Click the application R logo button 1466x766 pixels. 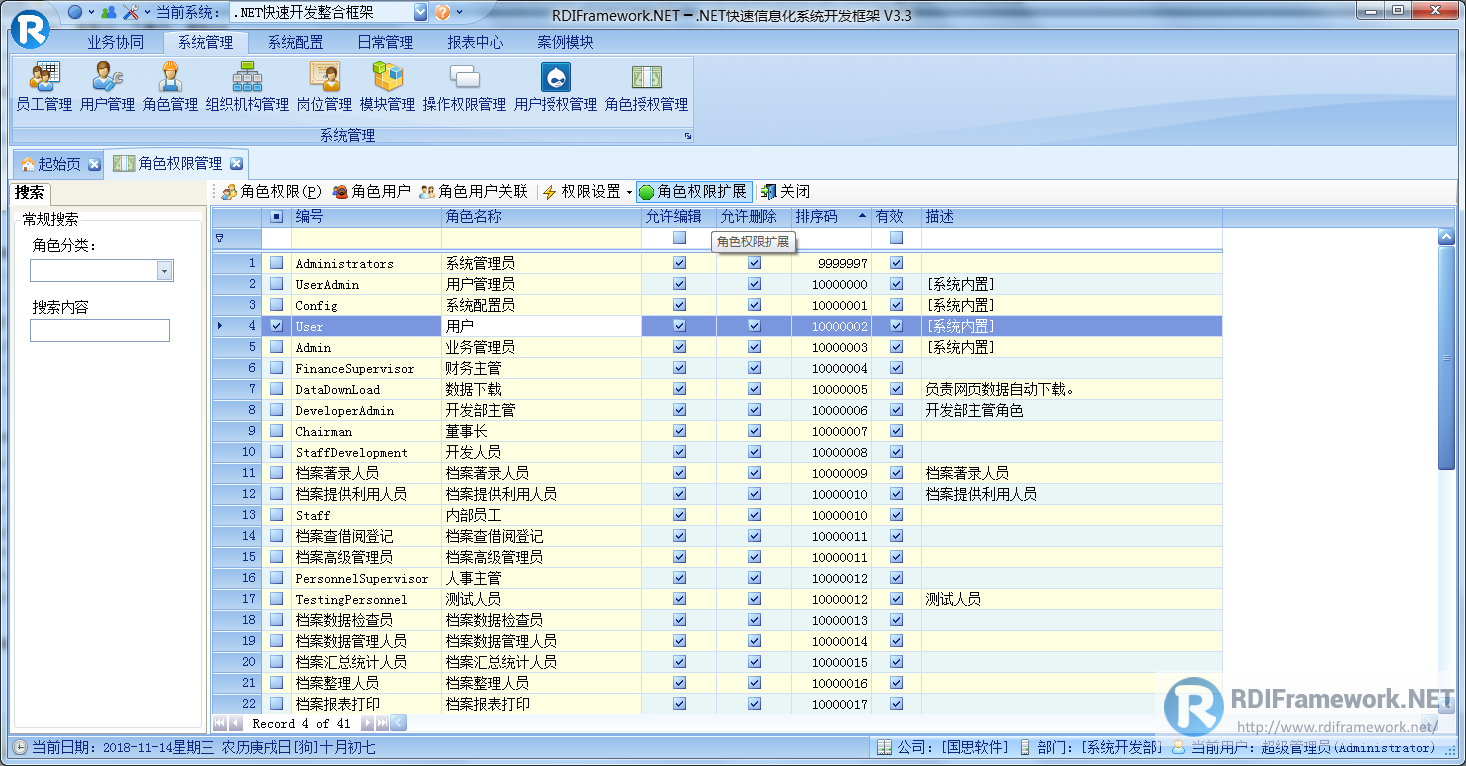(x=29, y=28)
